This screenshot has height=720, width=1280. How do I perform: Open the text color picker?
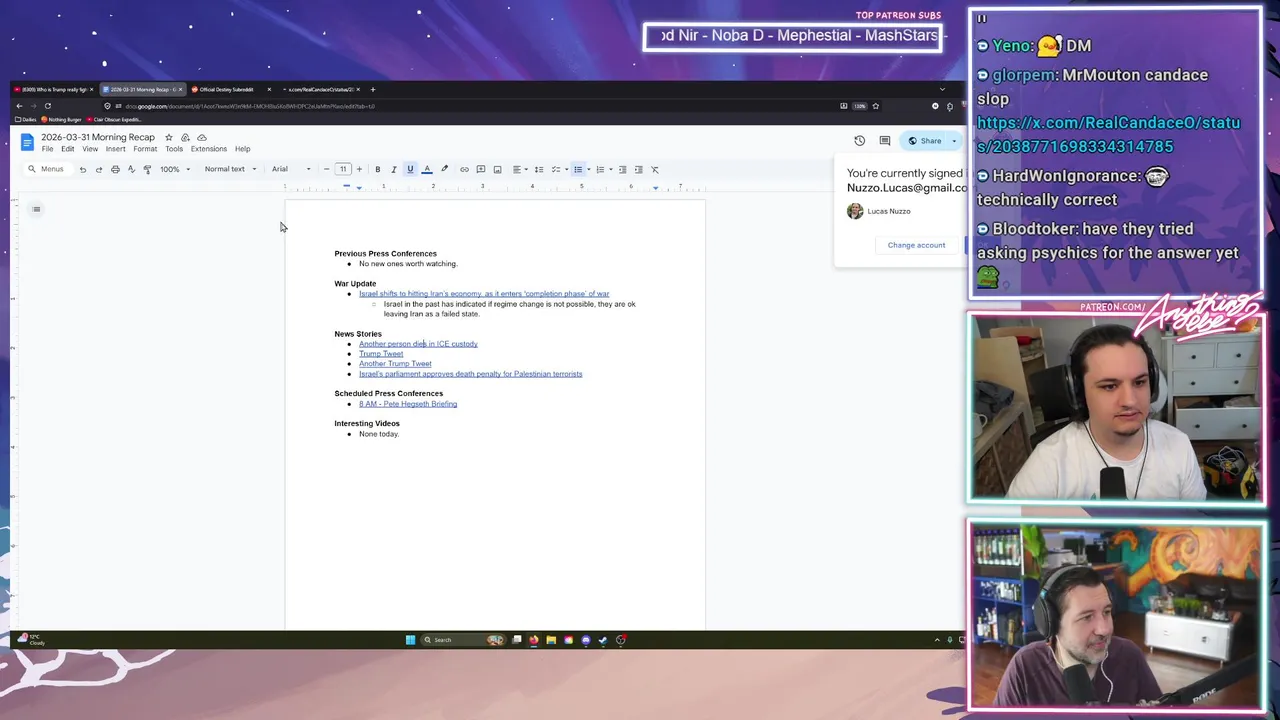pos(427,169)
